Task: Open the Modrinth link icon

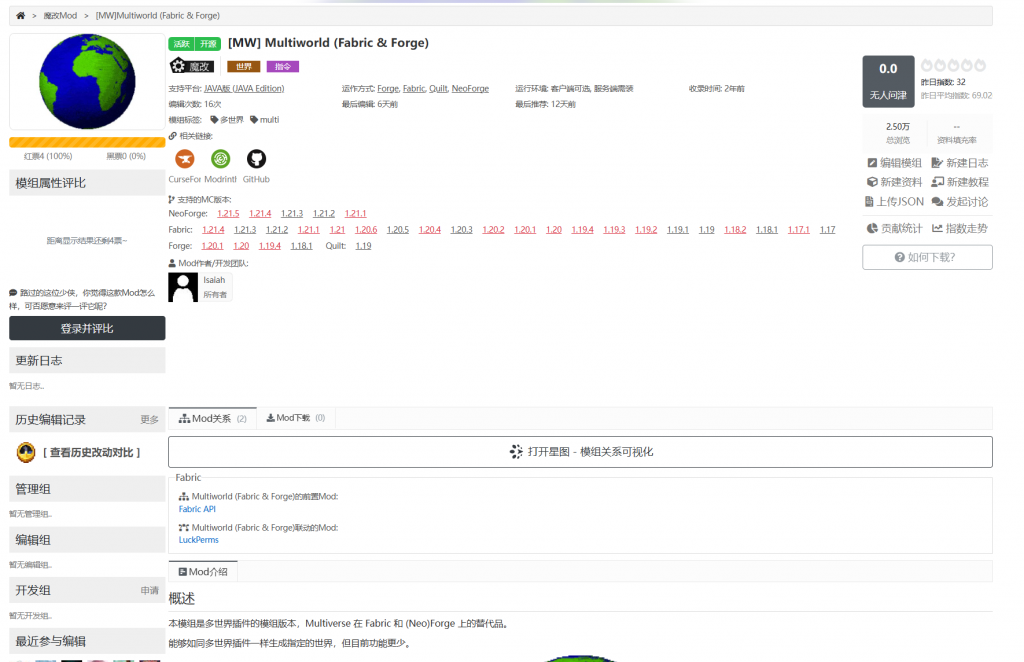Action: pos(221,159)
